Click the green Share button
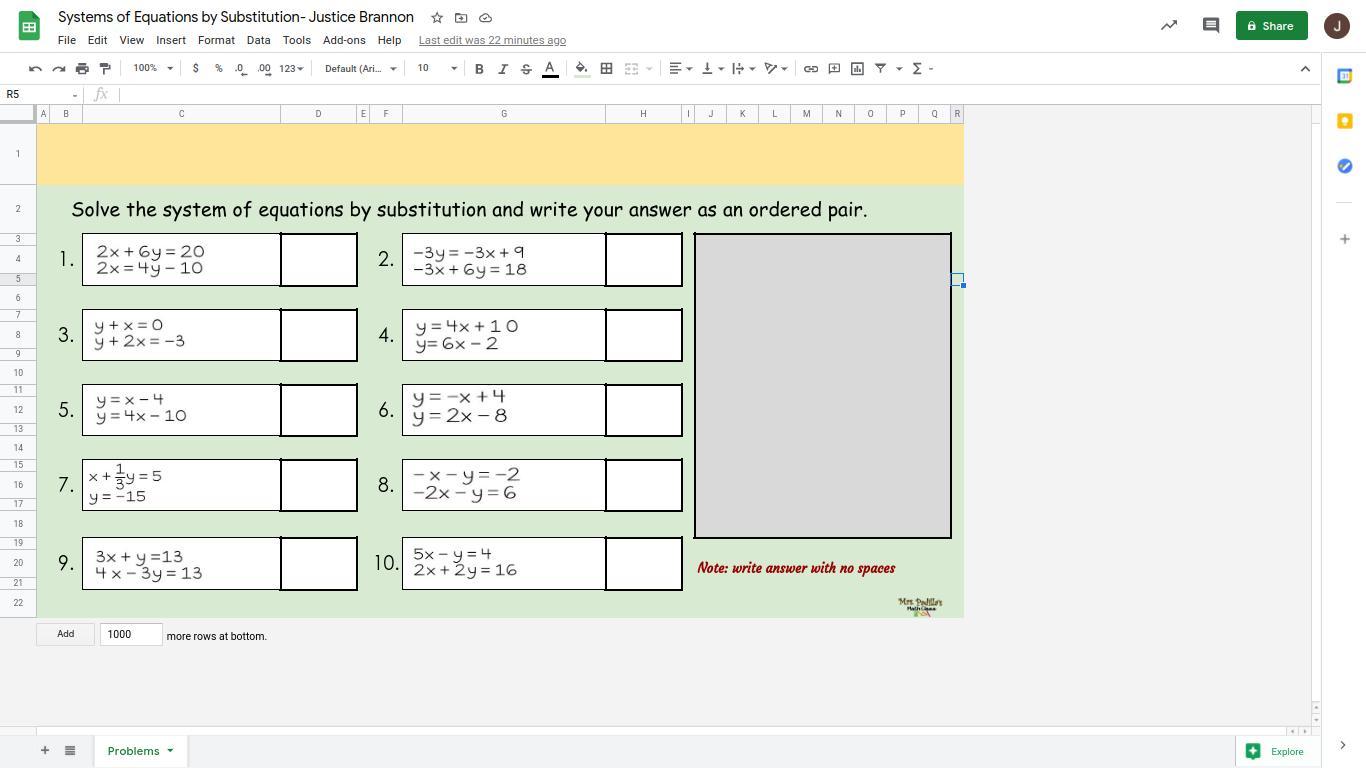This screenshot has height=768, width=1366. click(1271, 26)
